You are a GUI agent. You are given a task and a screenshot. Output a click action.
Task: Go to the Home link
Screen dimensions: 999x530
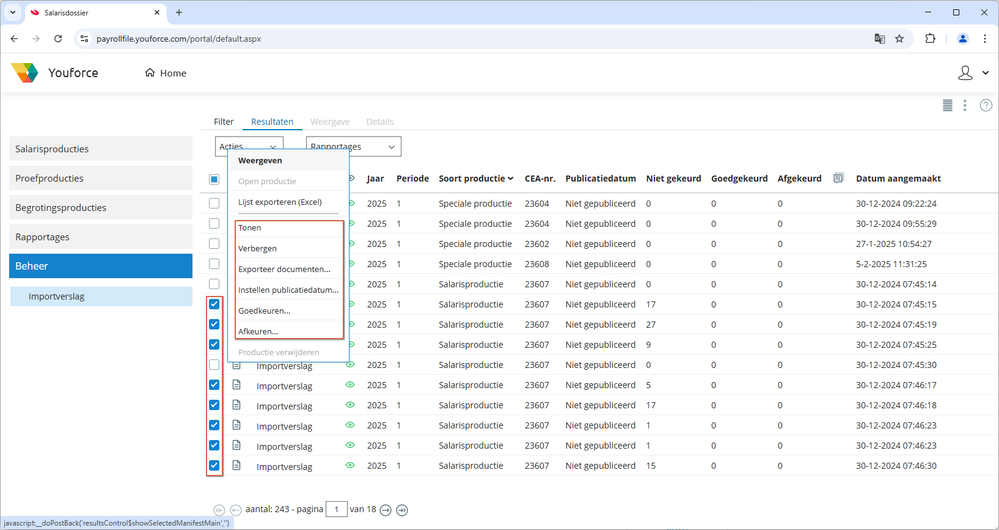click(166, 73)
